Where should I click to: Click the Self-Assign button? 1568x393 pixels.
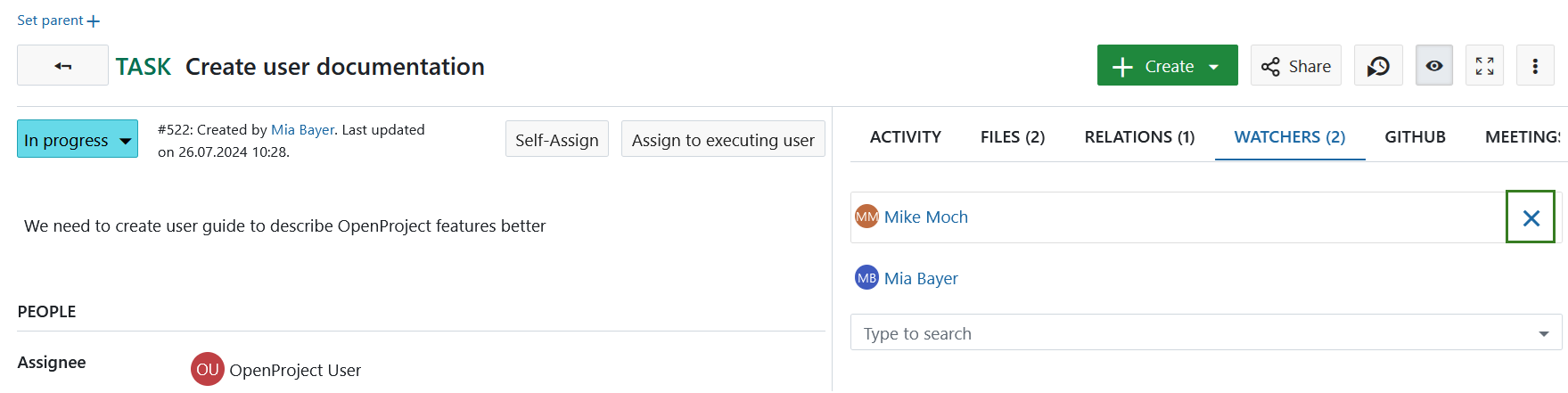pos(556,140)
